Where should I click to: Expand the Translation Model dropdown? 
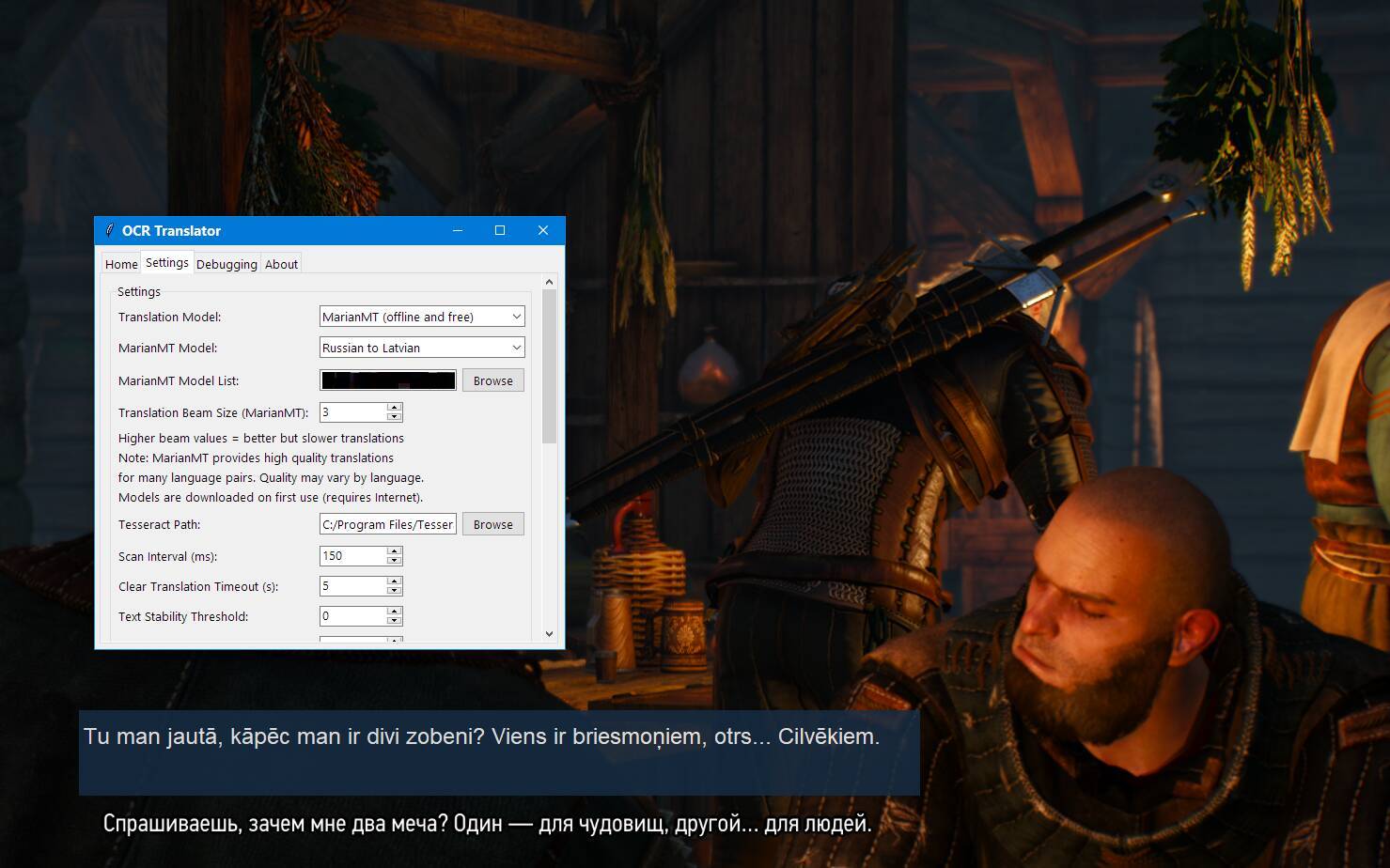(x=422, y=317)
